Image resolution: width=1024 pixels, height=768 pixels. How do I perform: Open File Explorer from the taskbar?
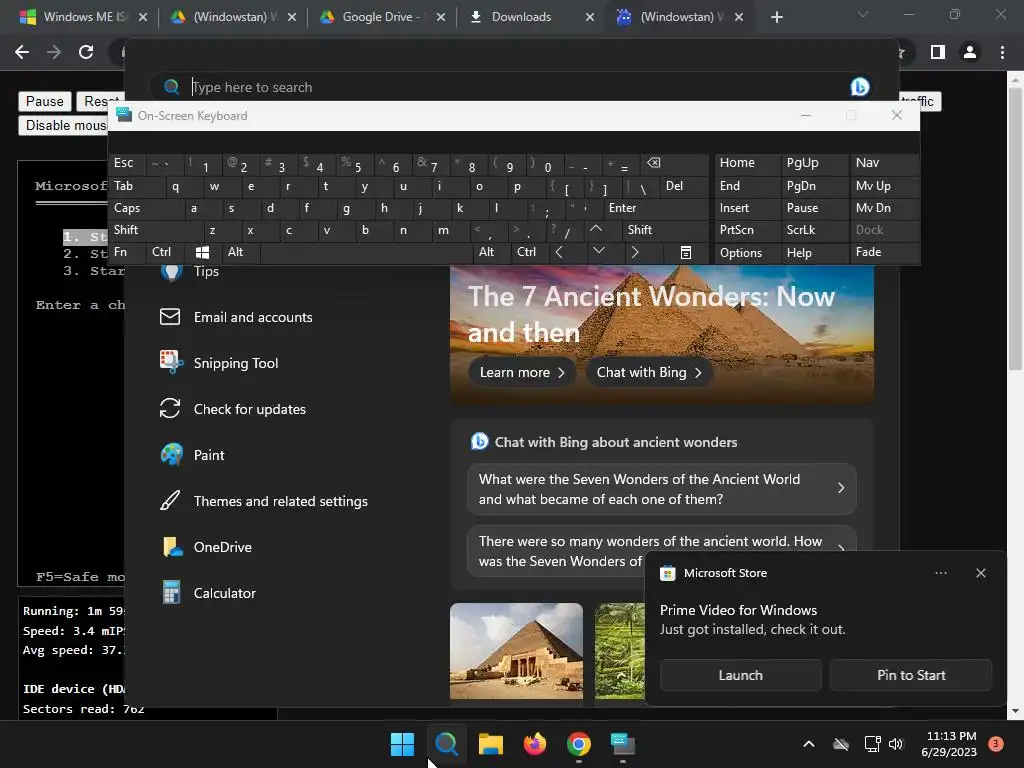[x=490, y=744]
